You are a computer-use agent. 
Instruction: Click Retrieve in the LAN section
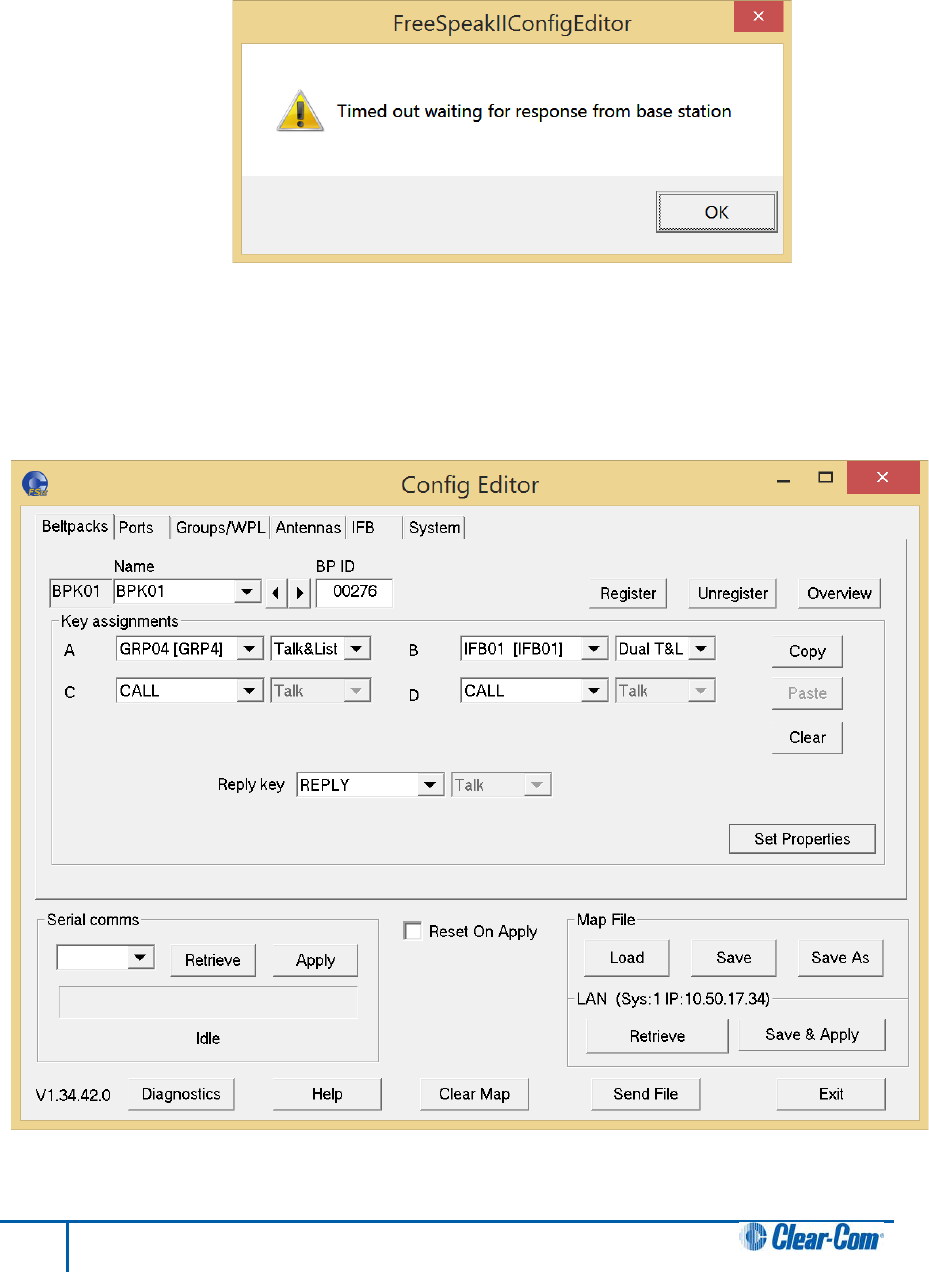coord(658,1036)
